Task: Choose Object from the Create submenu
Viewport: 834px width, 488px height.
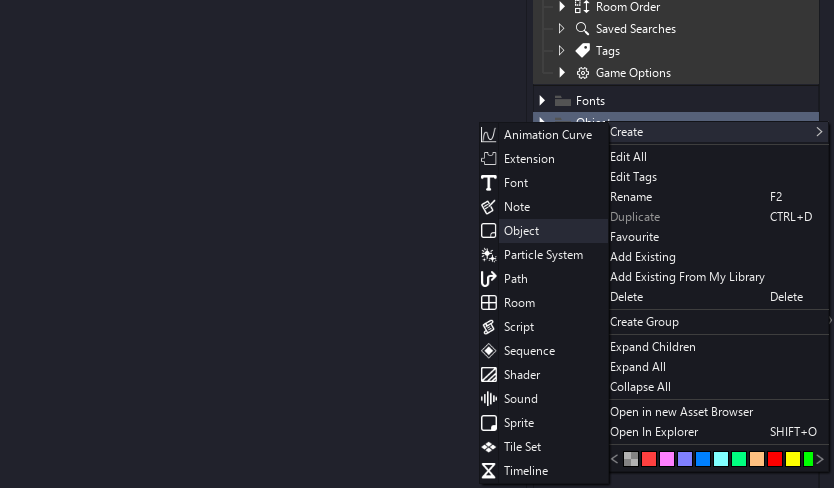Action: point(521,231)
